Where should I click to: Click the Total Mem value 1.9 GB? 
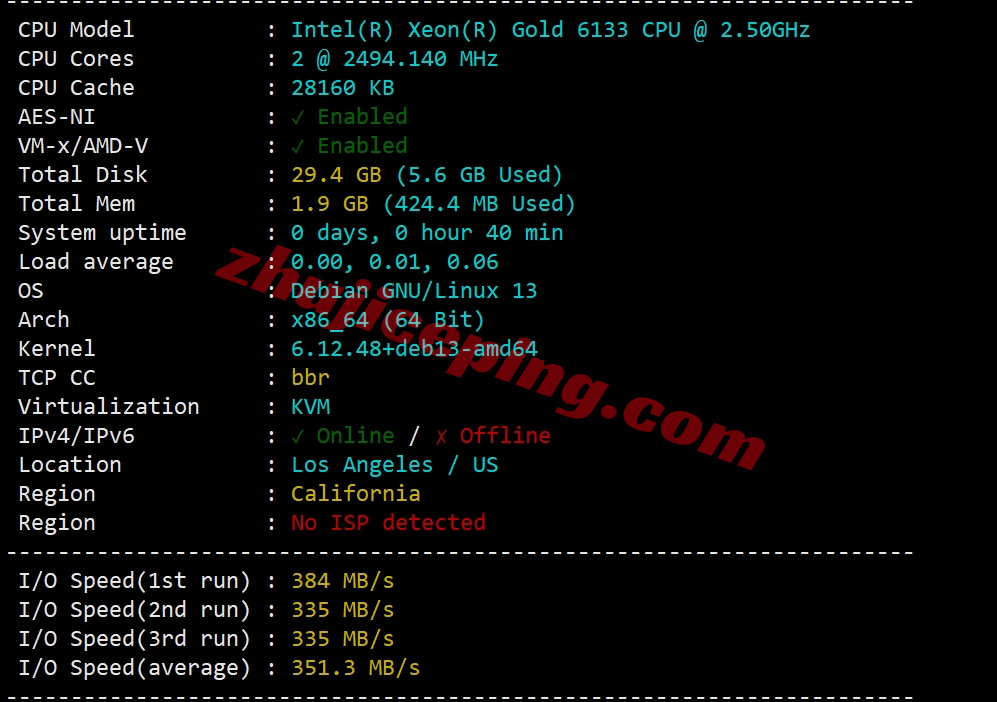[330, 204]
